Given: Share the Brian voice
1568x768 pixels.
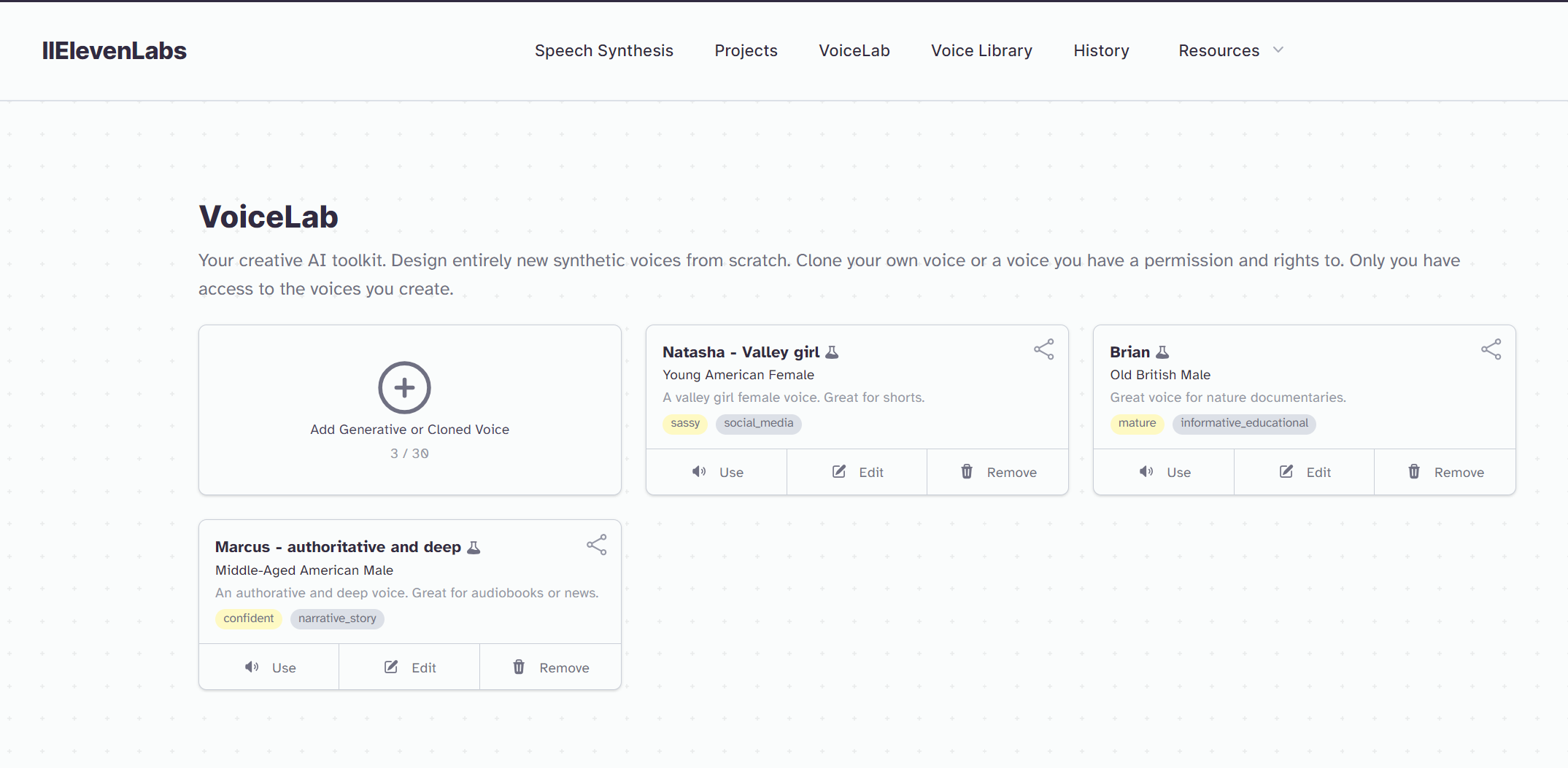Looking at the screenshot, I should pos(1491,349).
